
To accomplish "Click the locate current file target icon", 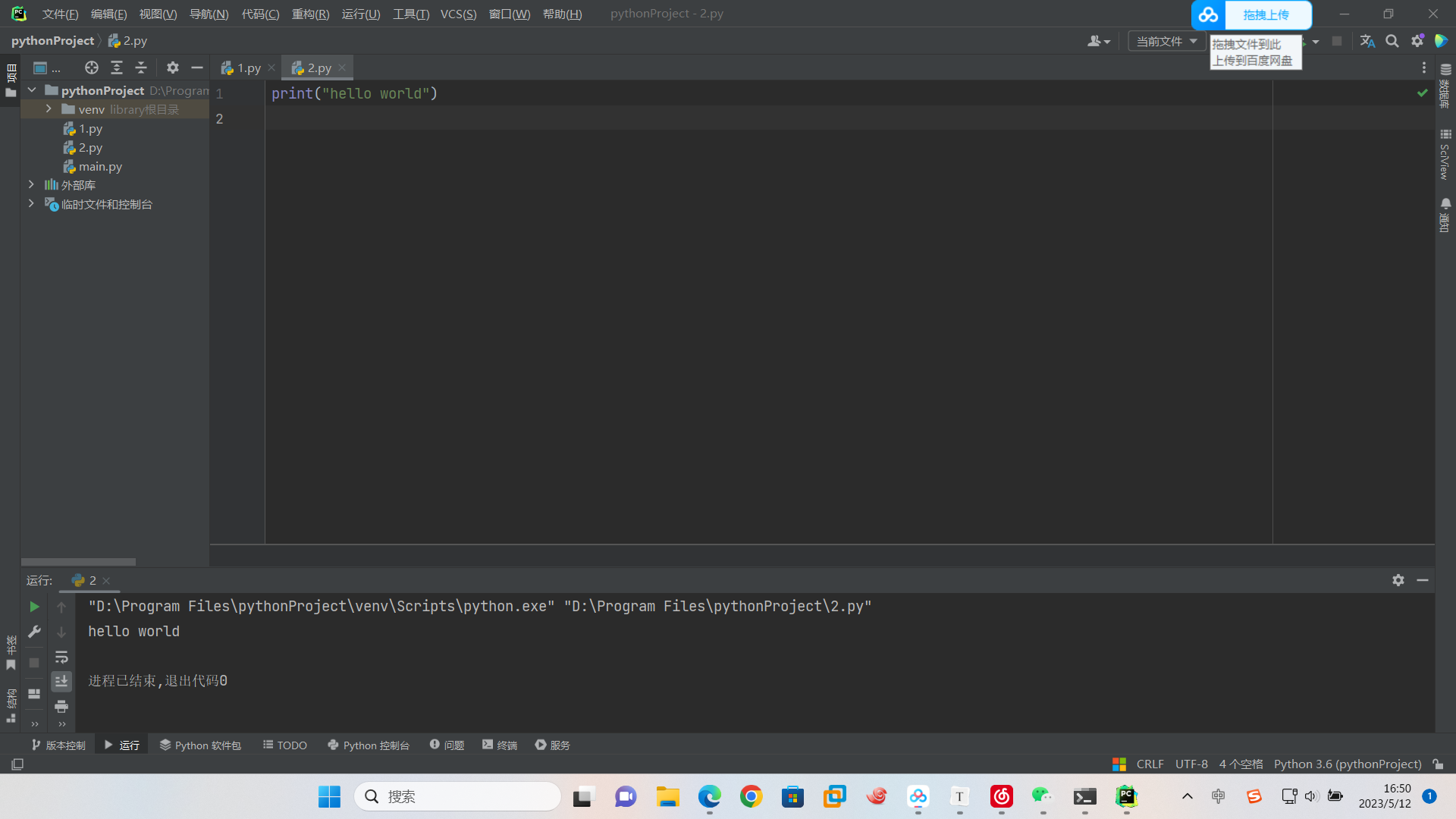I will (92, 67).
